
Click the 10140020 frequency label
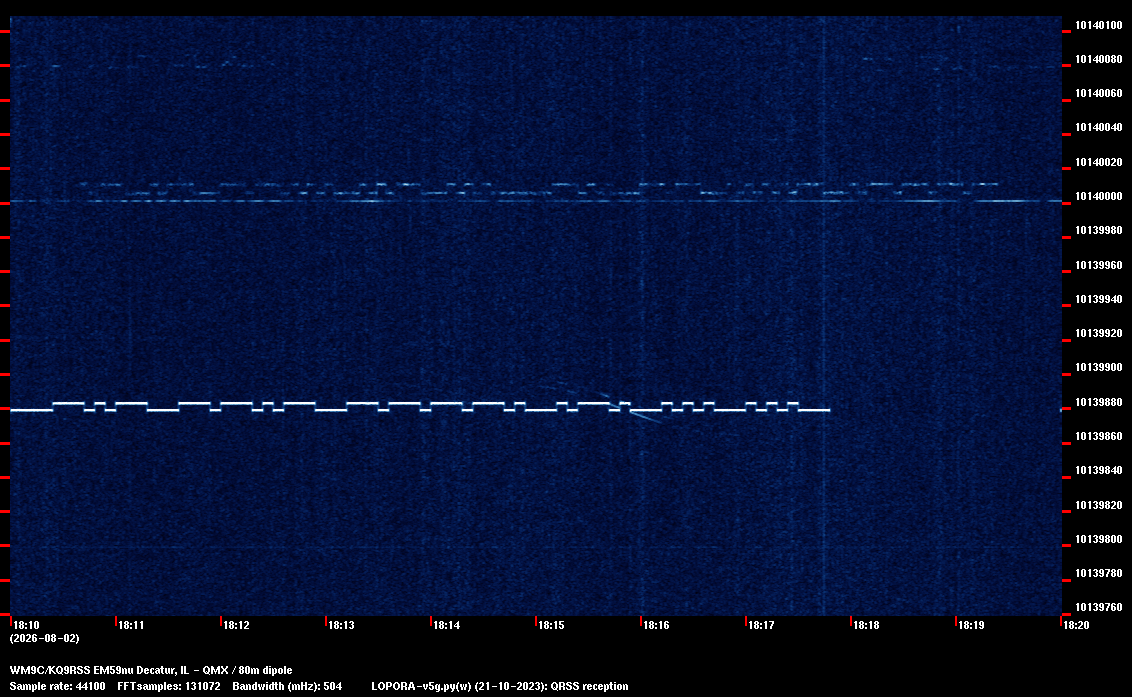1099,162
